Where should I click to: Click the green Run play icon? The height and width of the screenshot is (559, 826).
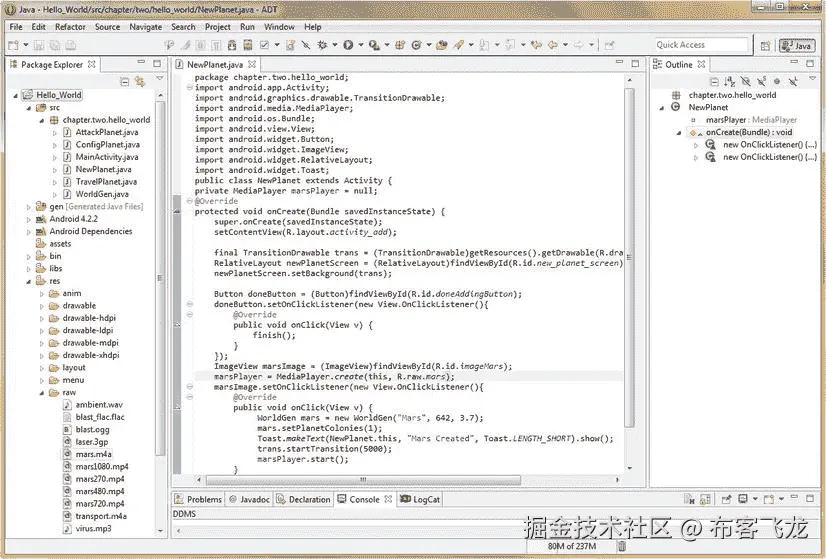(348, 45)
